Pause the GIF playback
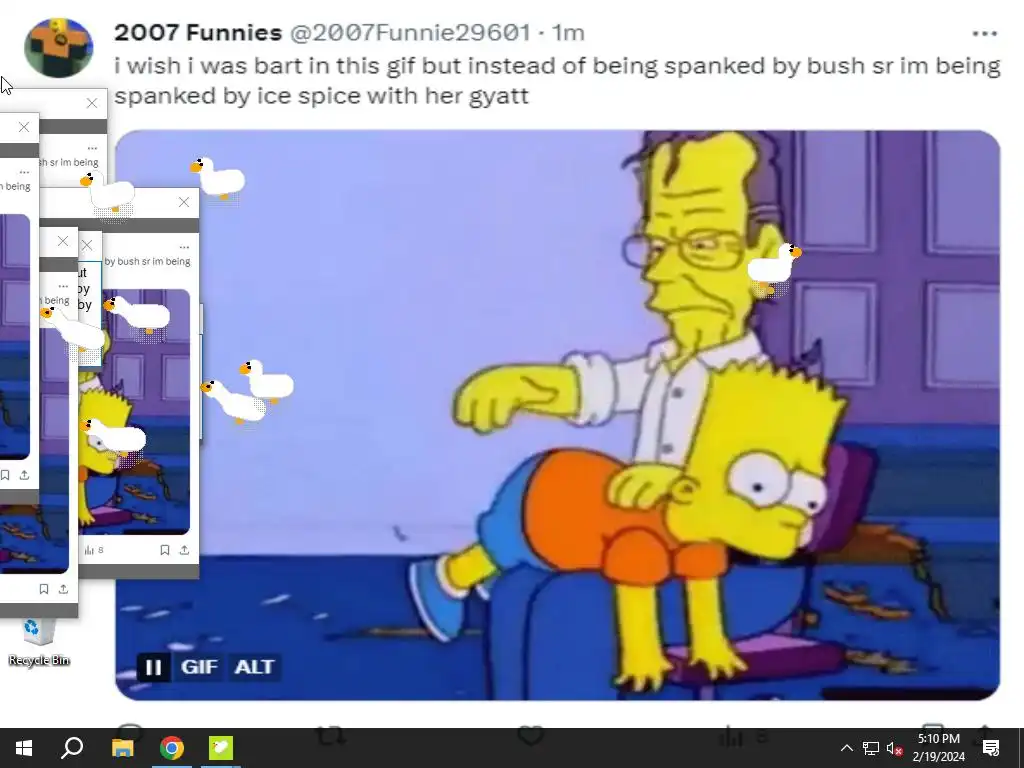The width and height of the screenshot is (1024, 768). click(153, 667)
